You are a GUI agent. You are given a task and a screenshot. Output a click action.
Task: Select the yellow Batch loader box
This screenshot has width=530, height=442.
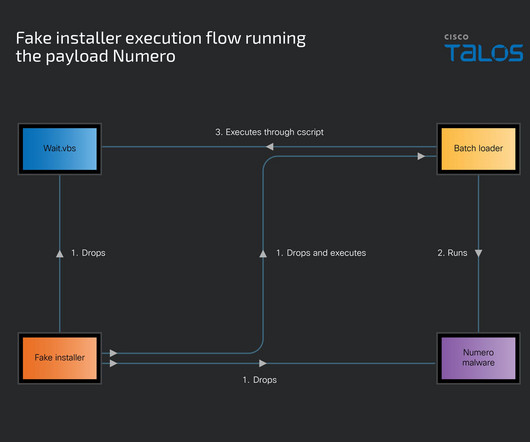tap(478, 149)
